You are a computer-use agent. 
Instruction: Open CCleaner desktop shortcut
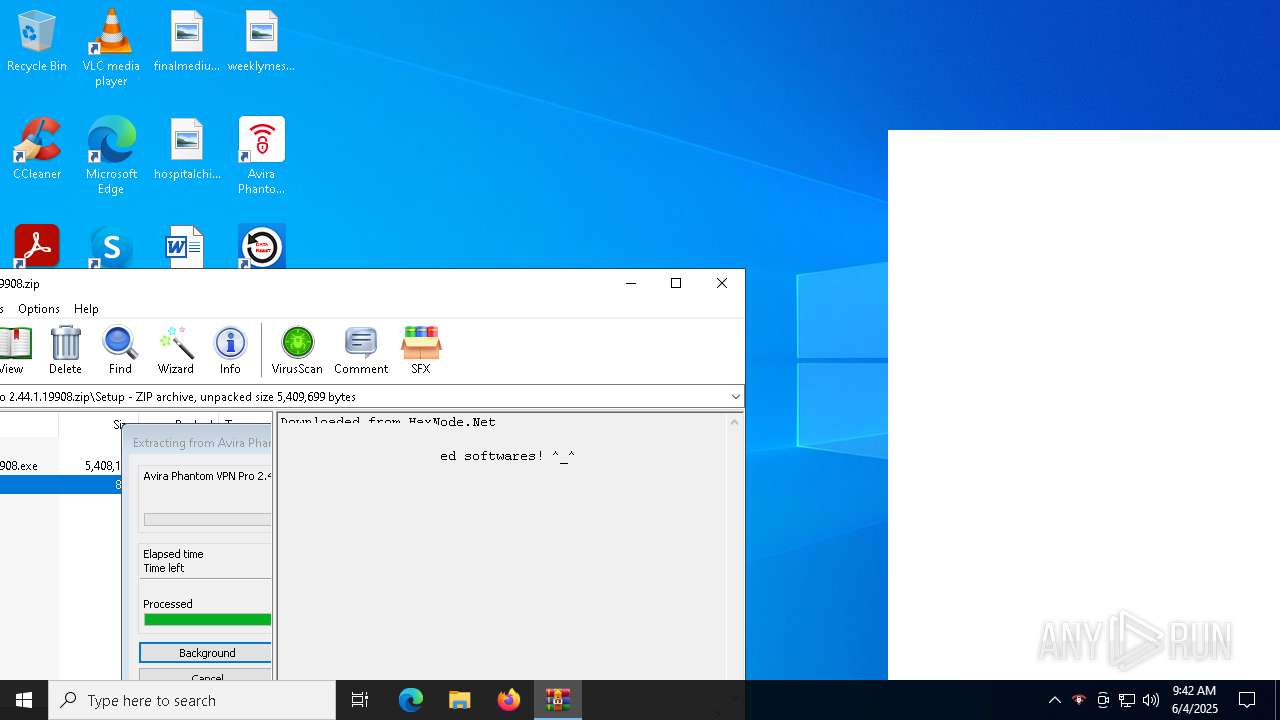(37, 149)
